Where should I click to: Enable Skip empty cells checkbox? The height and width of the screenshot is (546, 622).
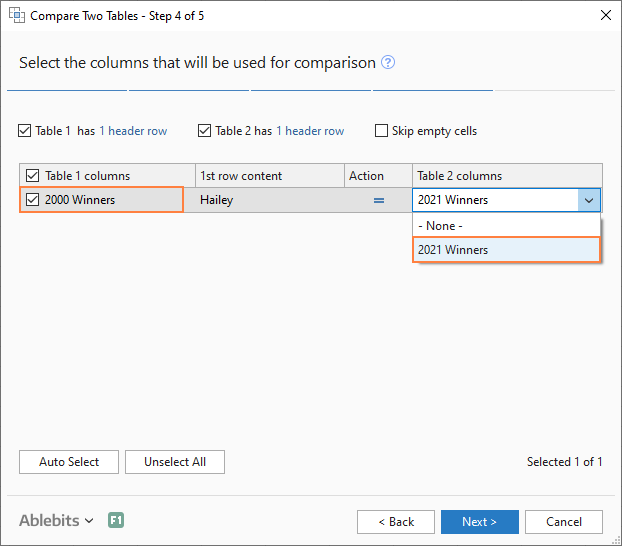[382, 131]
